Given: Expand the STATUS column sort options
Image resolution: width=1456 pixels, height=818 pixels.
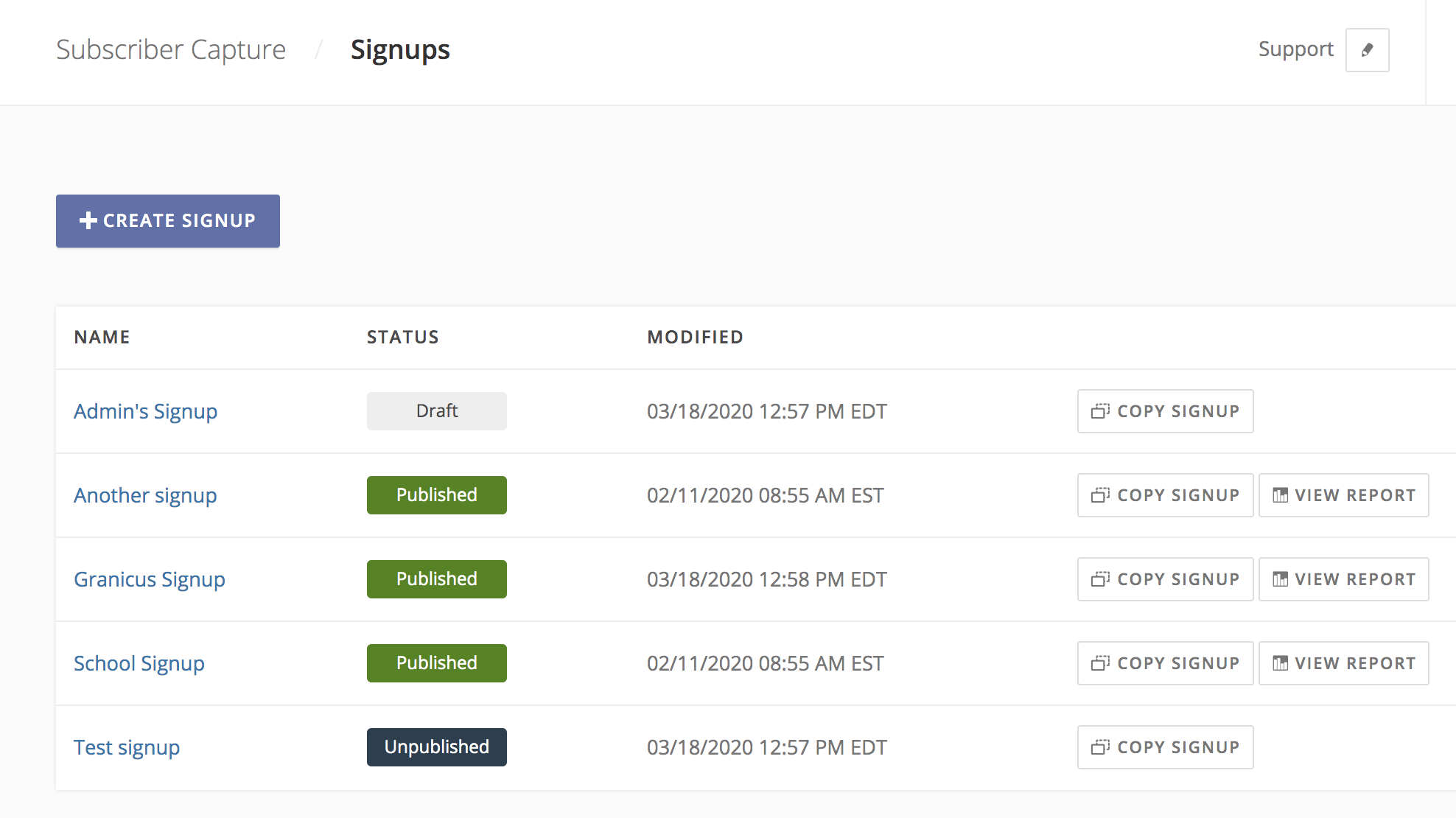Looking at the screenshot, I should (x=404, y=337).
